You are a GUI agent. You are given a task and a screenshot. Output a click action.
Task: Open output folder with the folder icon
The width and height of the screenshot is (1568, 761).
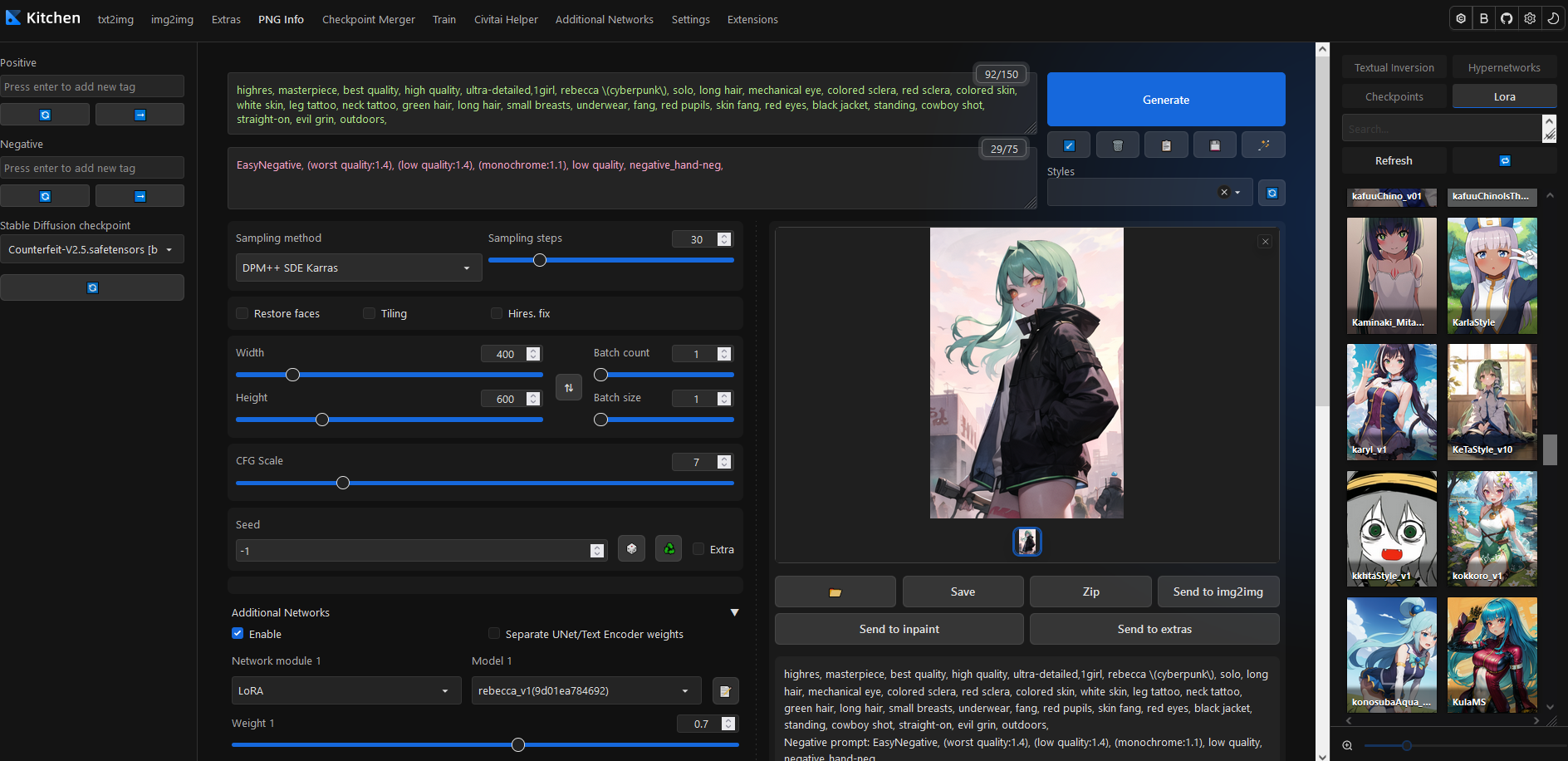(x=835, y=592)
